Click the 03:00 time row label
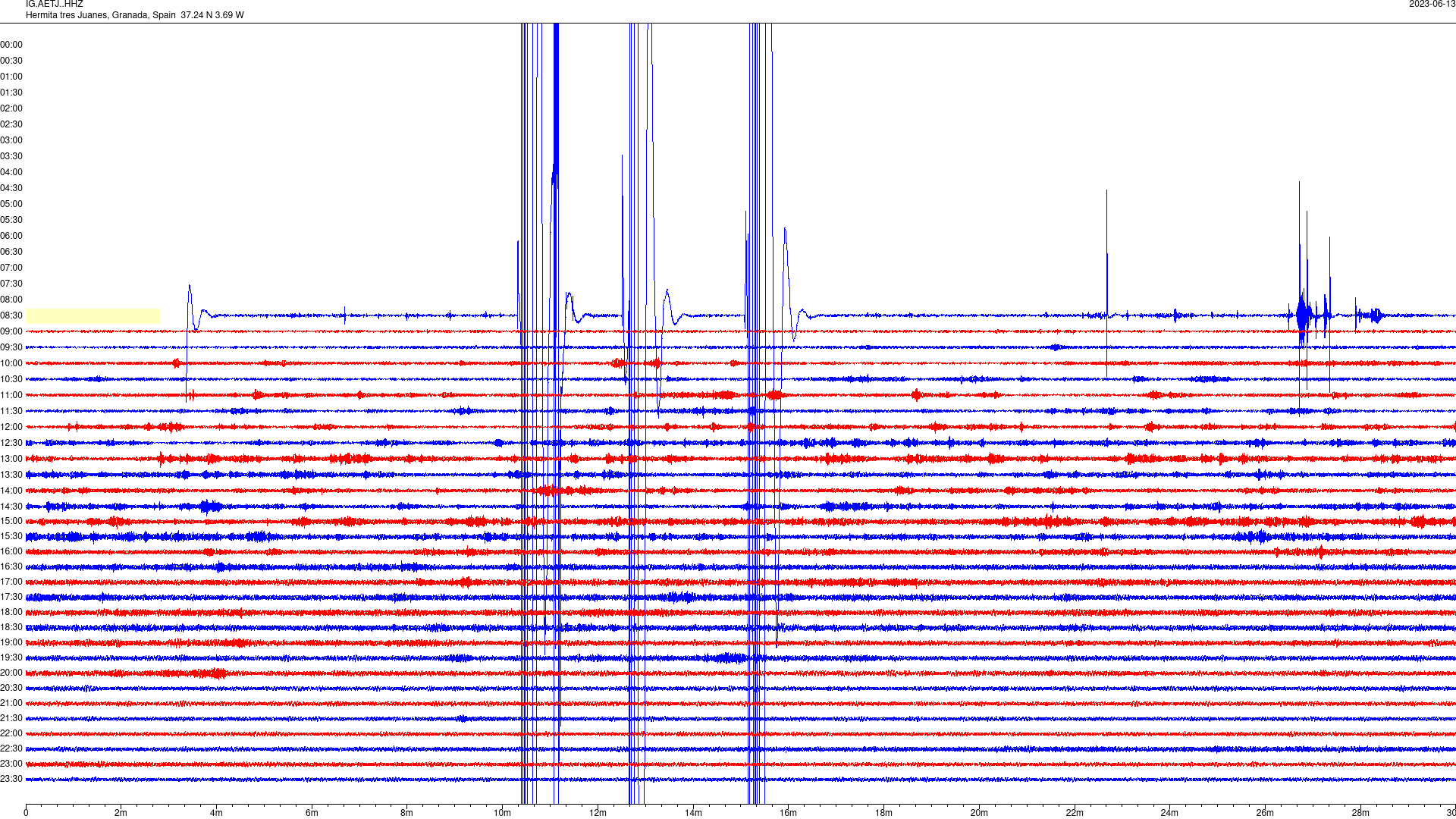Screen dimensions: 1456x819 pos(11,140)
